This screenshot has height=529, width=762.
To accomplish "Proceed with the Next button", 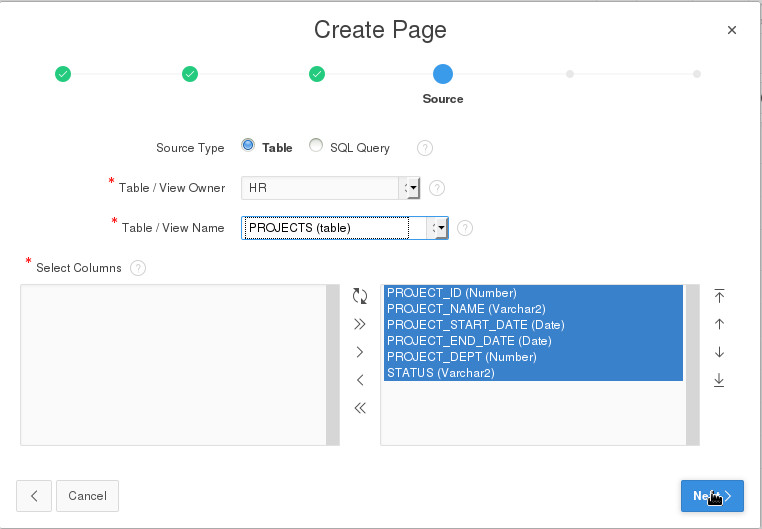I will coord(712,496).
